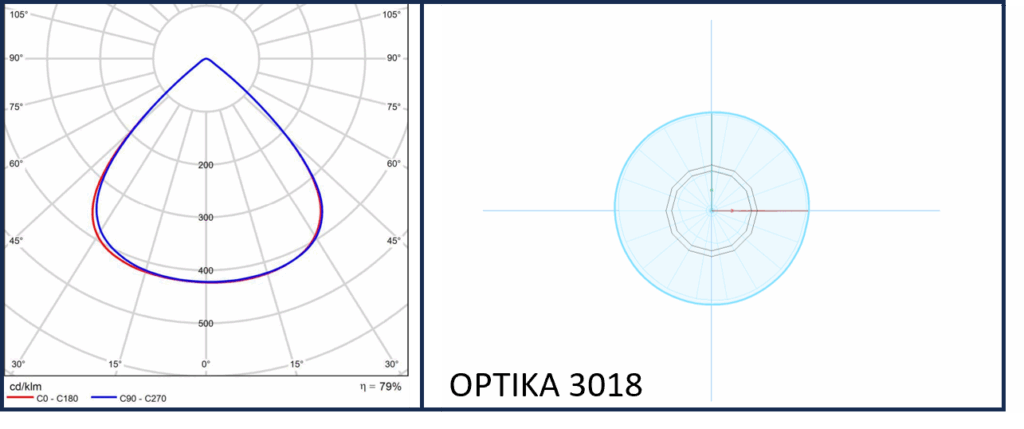The width and height of the screenshot is (1024, 429).
Task: Select the top-left 105° angle label
Action: [x=19, y=15]
